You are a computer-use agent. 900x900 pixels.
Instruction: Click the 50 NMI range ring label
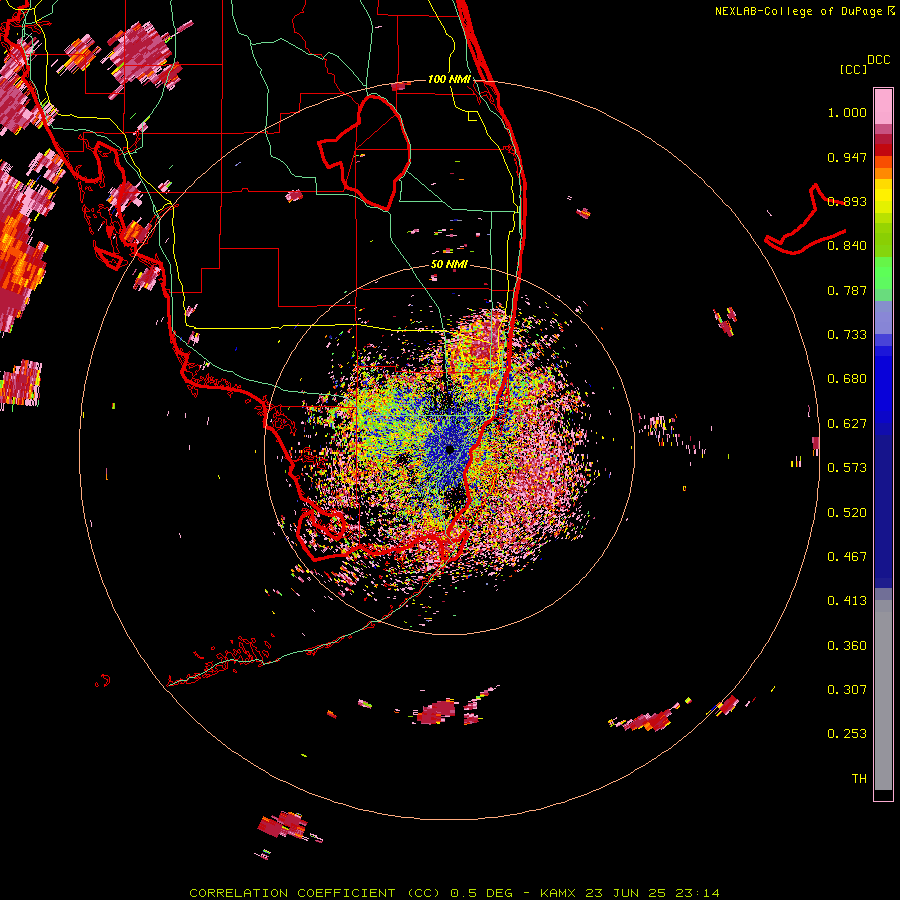(x=449, y=265)
